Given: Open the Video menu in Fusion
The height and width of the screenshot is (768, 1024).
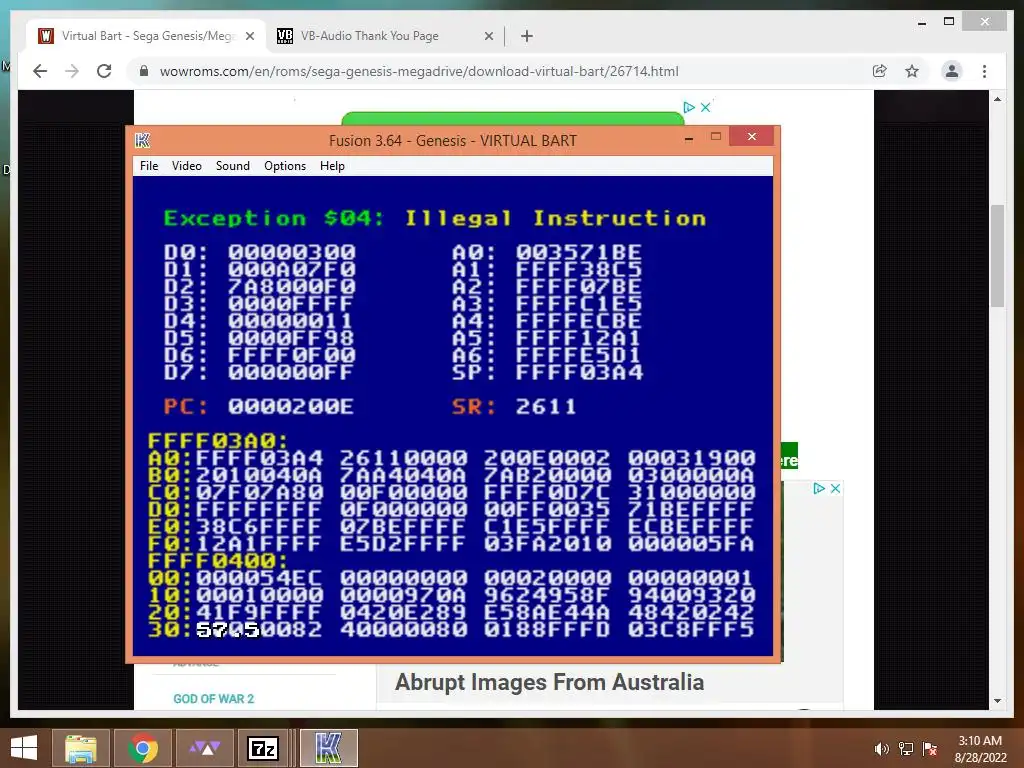Looking at the screenshot, I should pyautogui.click(x=187, y=166).
